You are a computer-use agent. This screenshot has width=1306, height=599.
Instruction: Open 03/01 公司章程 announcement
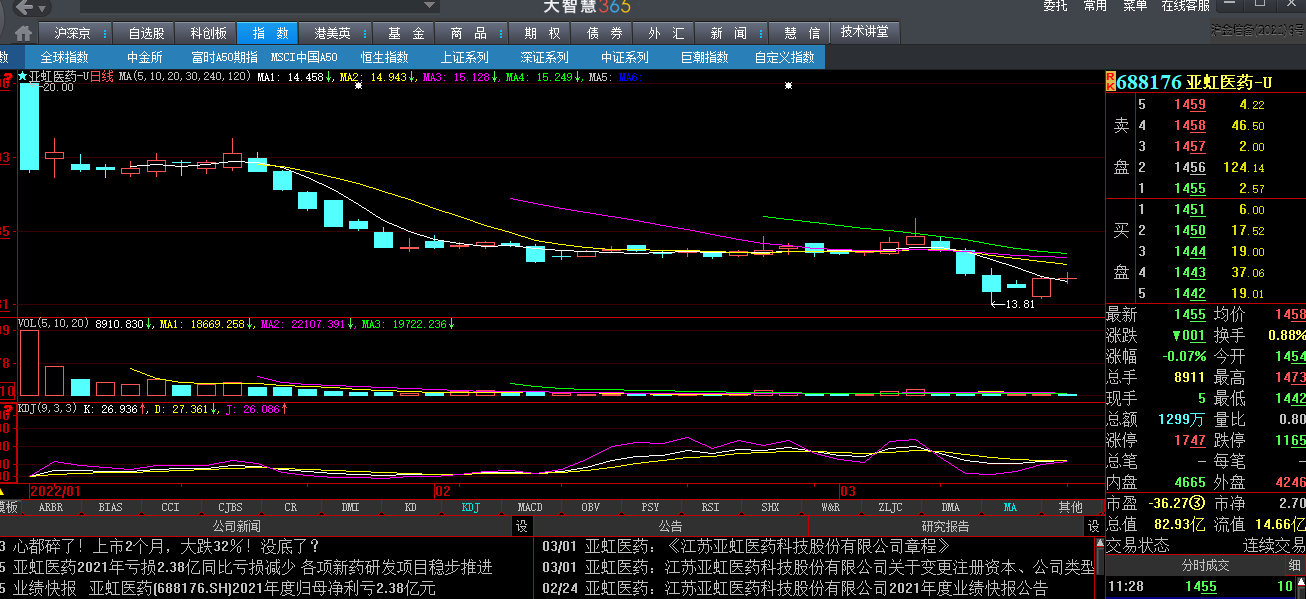click(x=746, y=546)
